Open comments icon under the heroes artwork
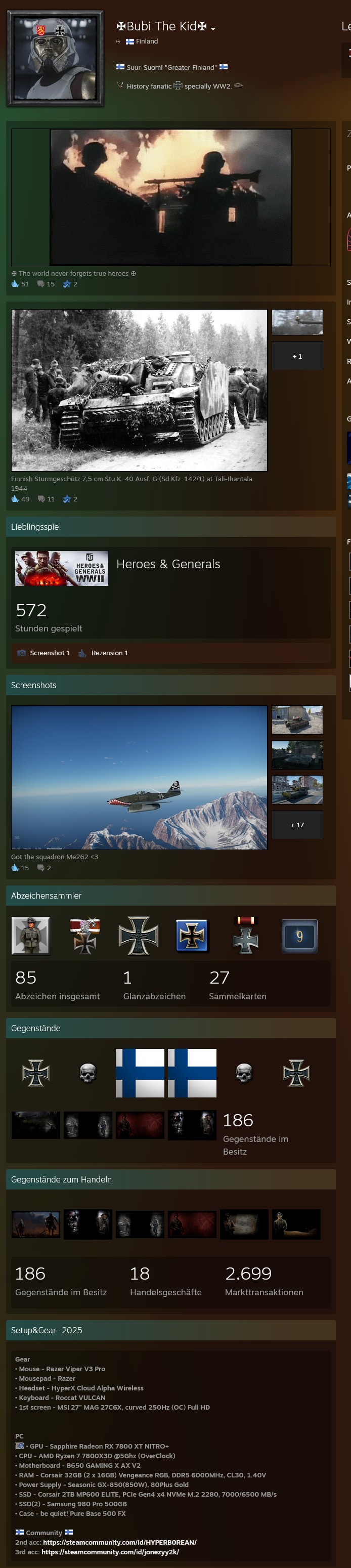Viewport: 351px width, 1568px height. pos(41,284)
